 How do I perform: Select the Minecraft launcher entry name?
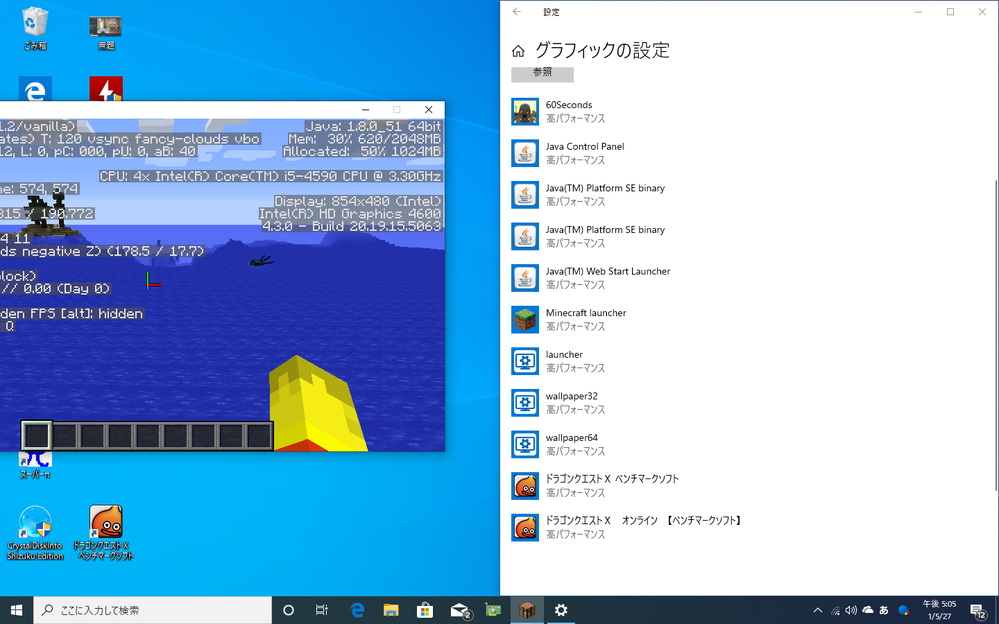(x=586, y=312)
